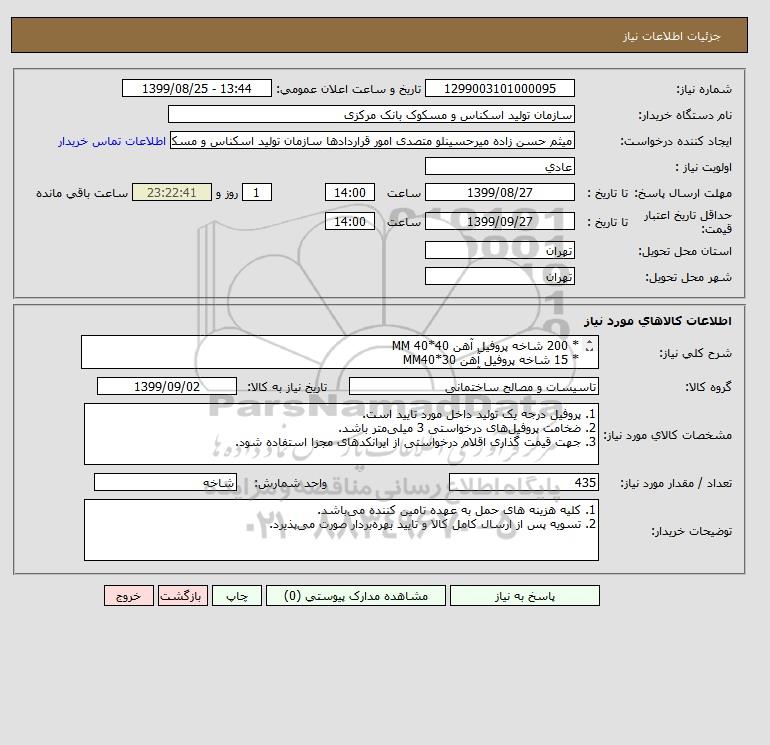Click general description text area
This screenshot has height=745, width=770.
(340, 352)
